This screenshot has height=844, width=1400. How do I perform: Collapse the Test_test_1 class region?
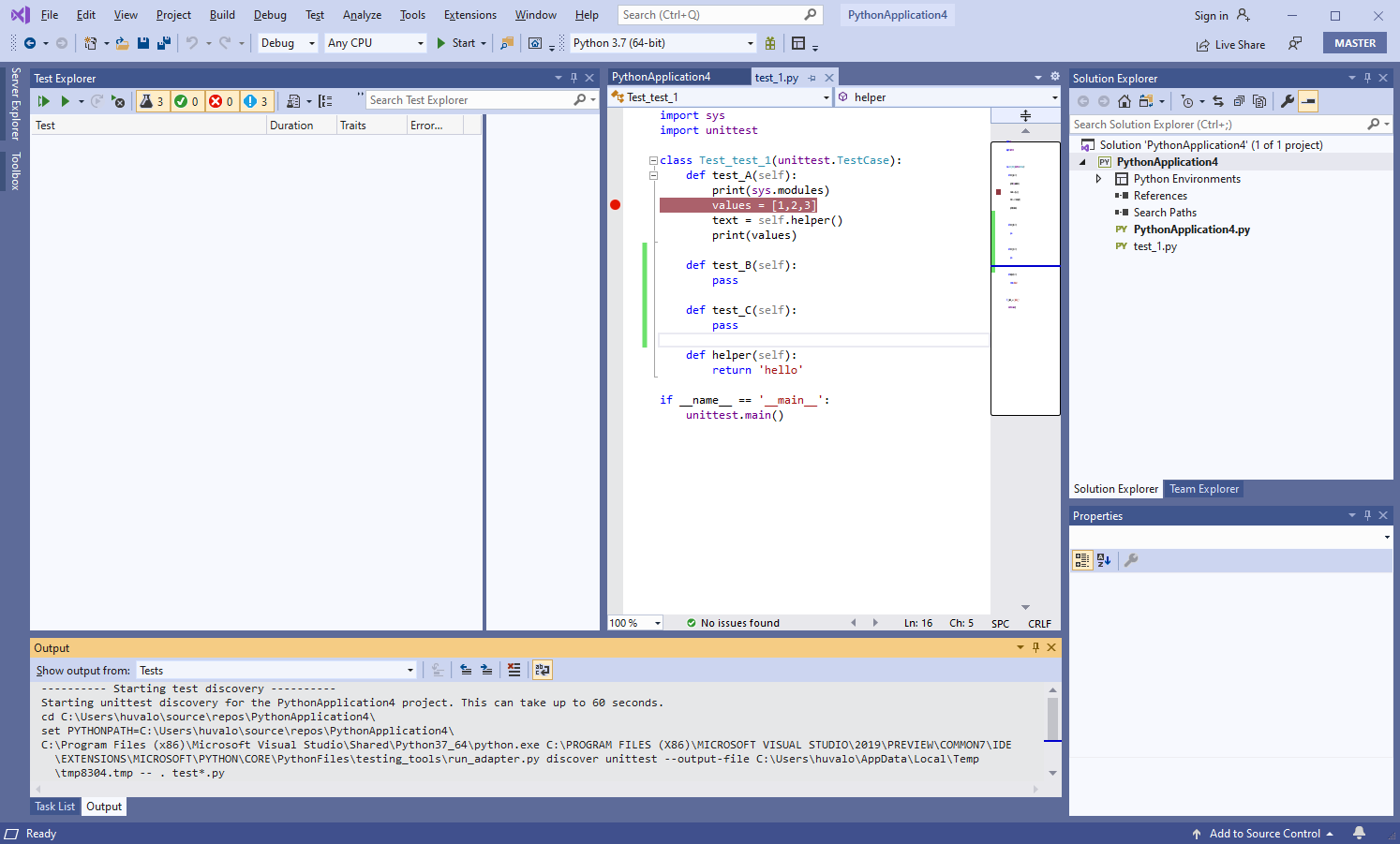coord(652,160)
